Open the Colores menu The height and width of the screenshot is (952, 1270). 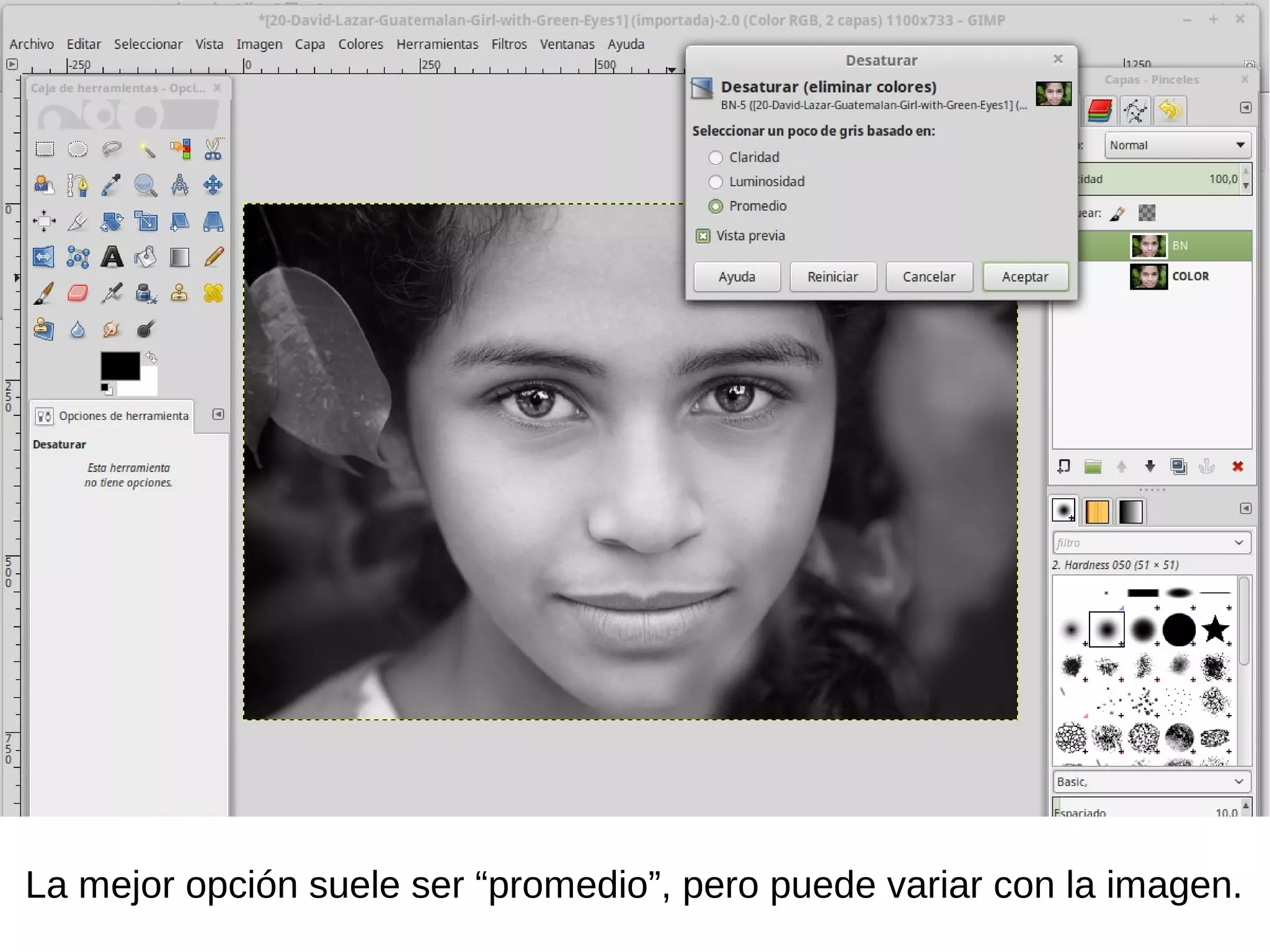pos(360,44)
